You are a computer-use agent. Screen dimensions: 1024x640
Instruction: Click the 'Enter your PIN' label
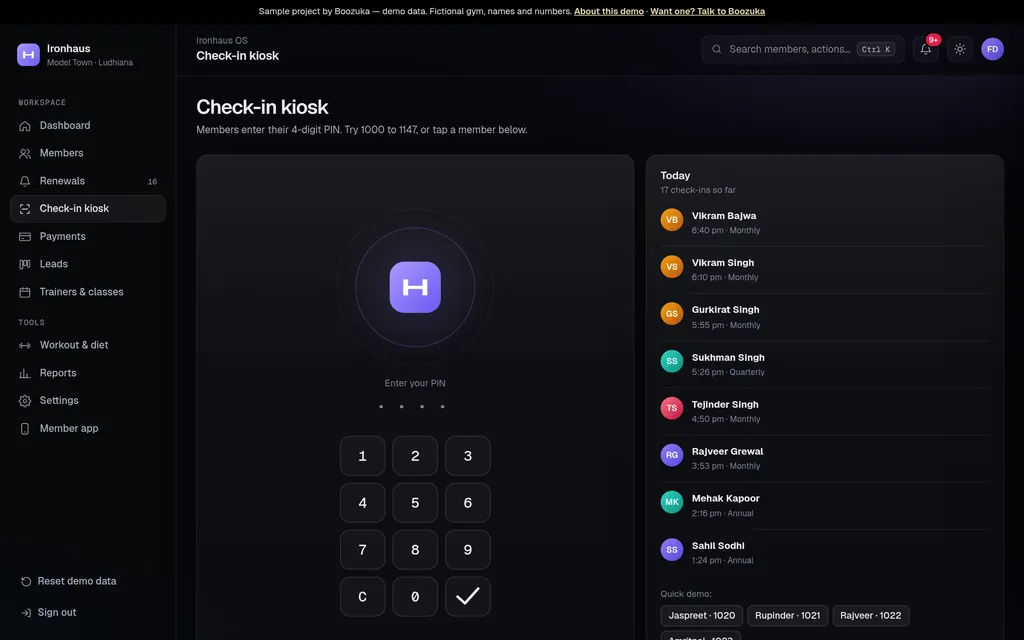pos(415,383)
